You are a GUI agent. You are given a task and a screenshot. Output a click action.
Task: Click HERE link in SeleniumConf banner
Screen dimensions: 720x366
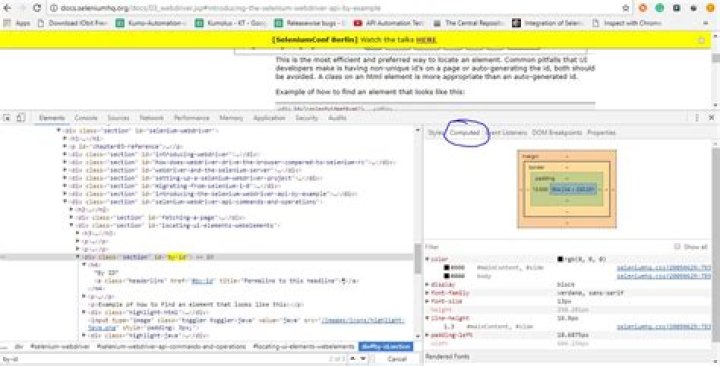tap(426, 40)
